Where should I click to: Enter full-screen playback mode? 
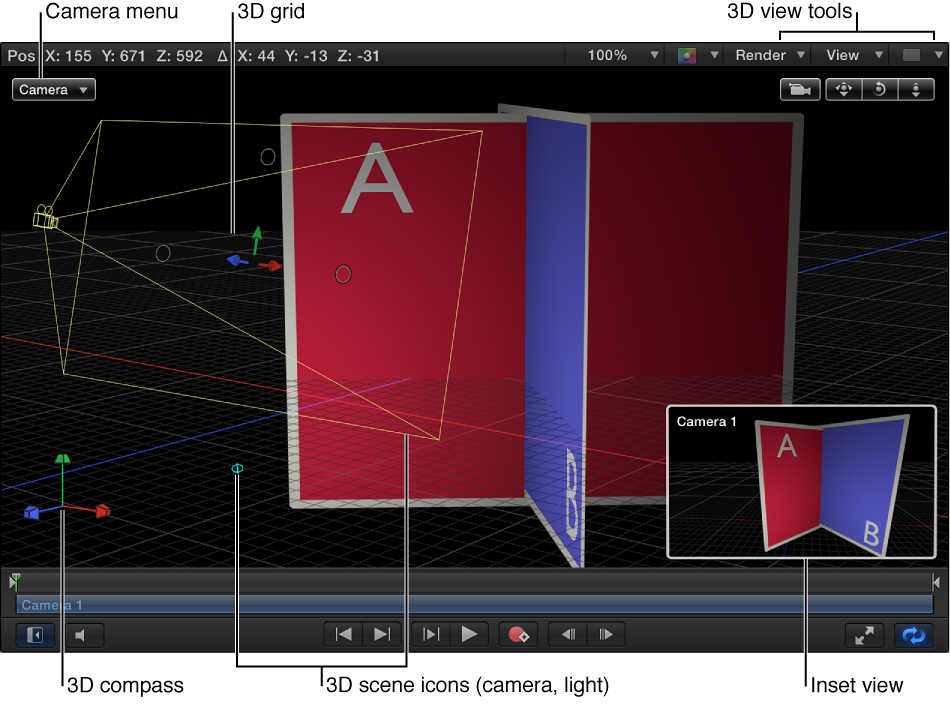864,634
